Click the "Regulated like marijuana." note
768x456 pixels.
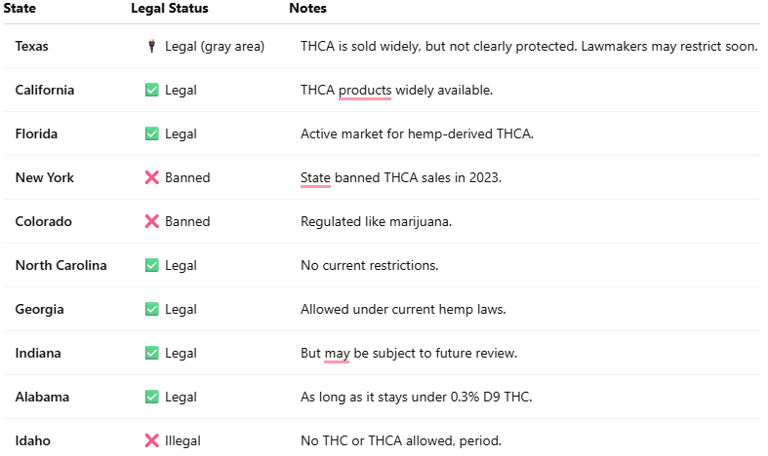(376, 222)
